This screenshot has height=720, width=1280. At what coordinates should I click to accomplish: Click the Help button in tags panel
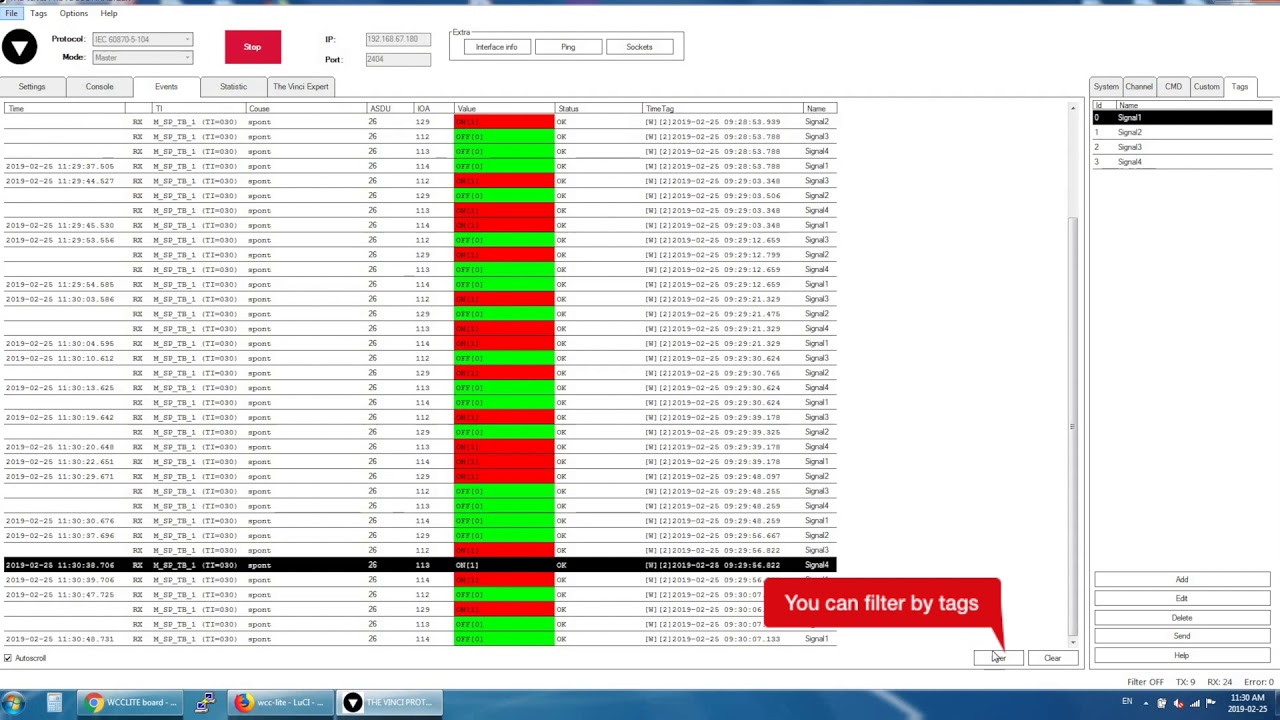(1182, 656)
